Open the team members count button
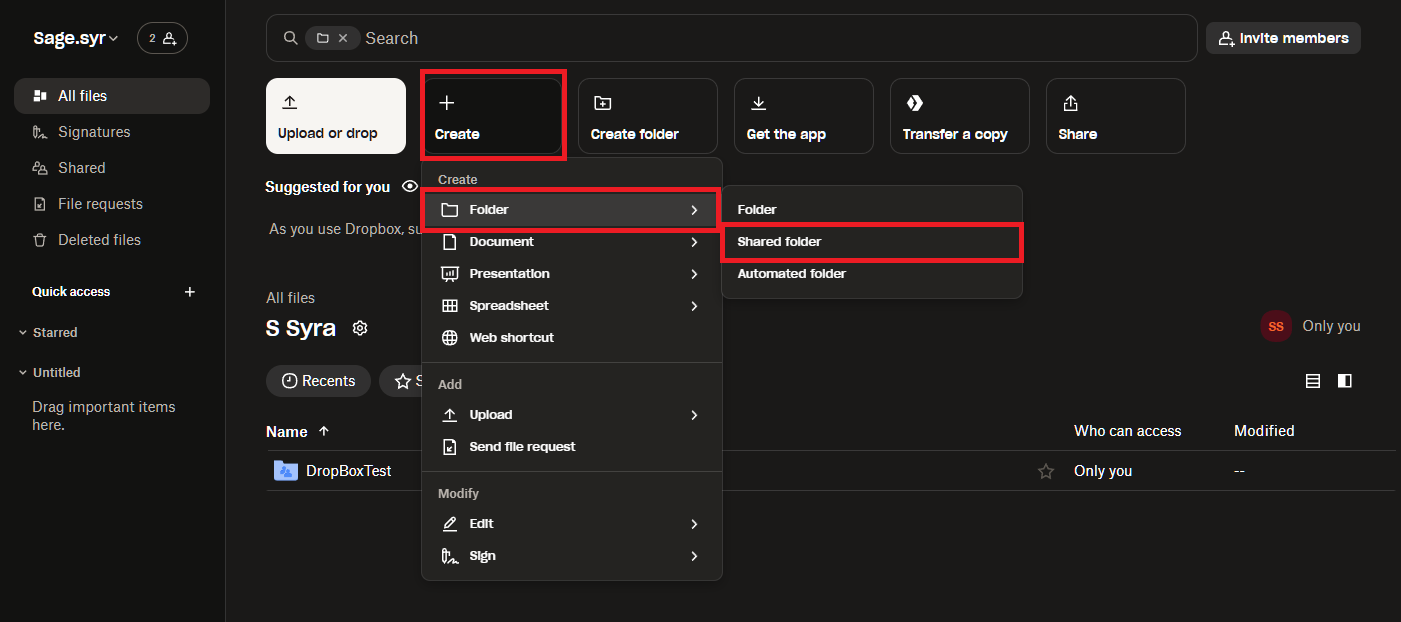Image resolution: width=1401 pixels, height=622 pixels. coord(162,38)
